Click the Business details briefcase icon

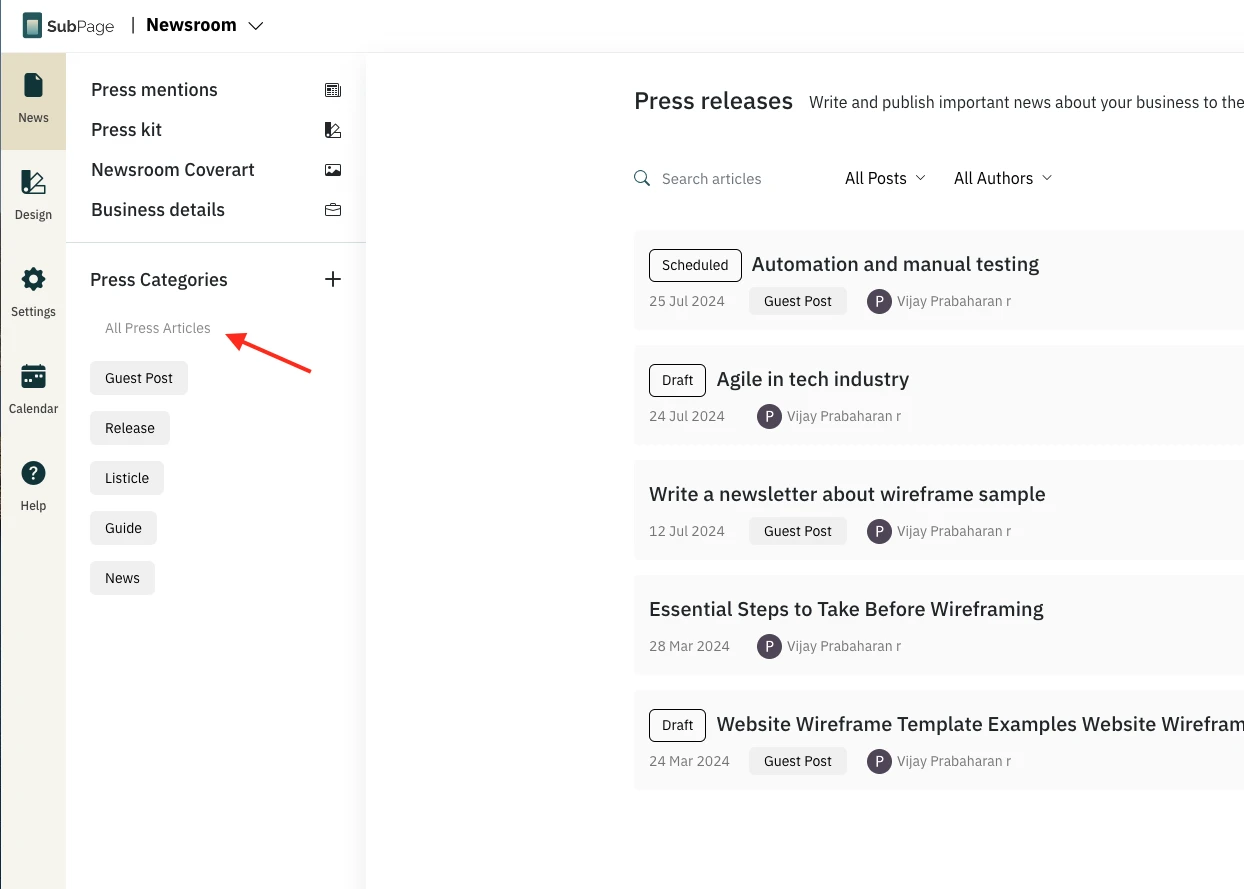coord(333,210)
